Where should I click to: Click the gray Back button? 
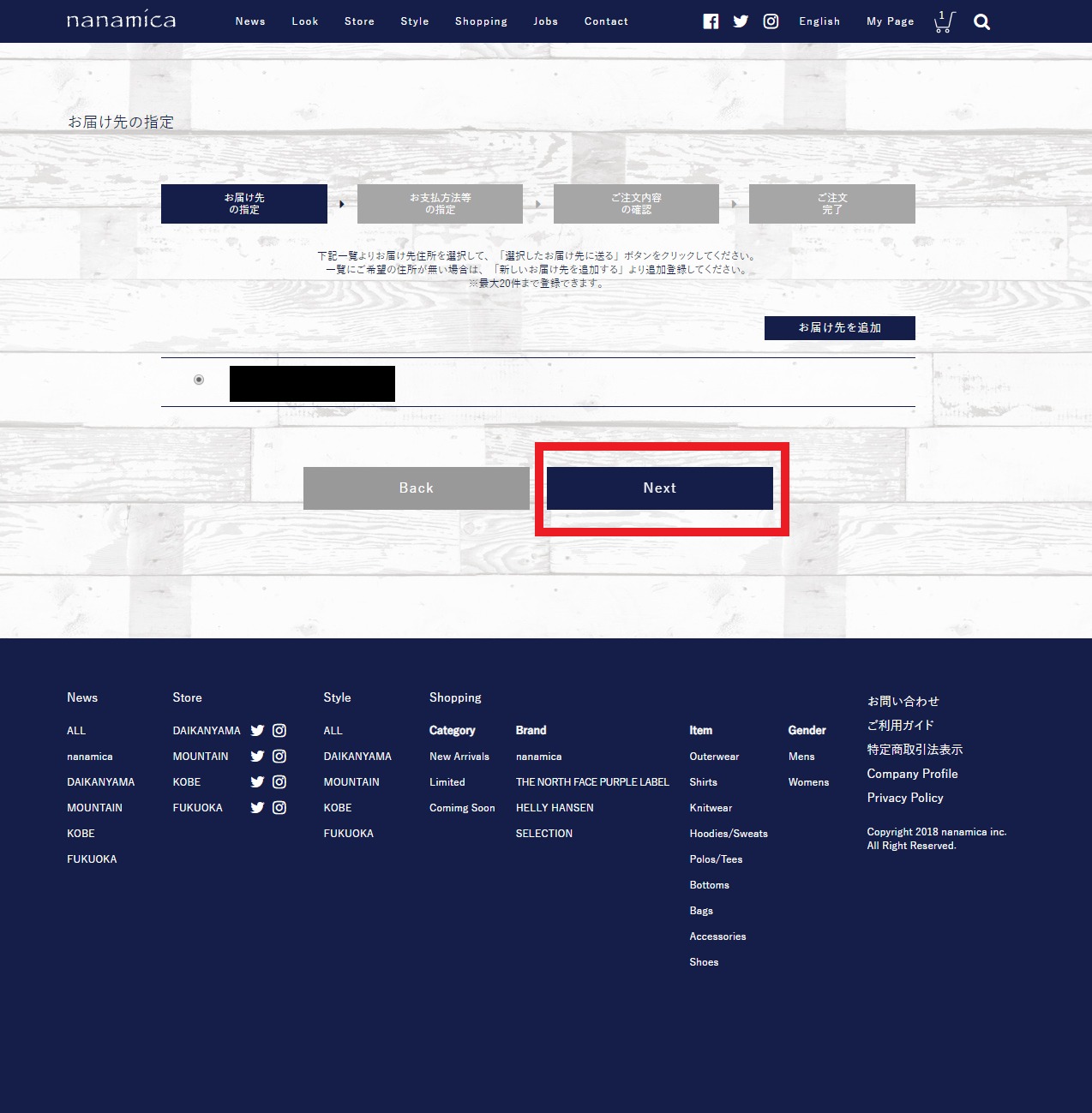coord(416,488)
